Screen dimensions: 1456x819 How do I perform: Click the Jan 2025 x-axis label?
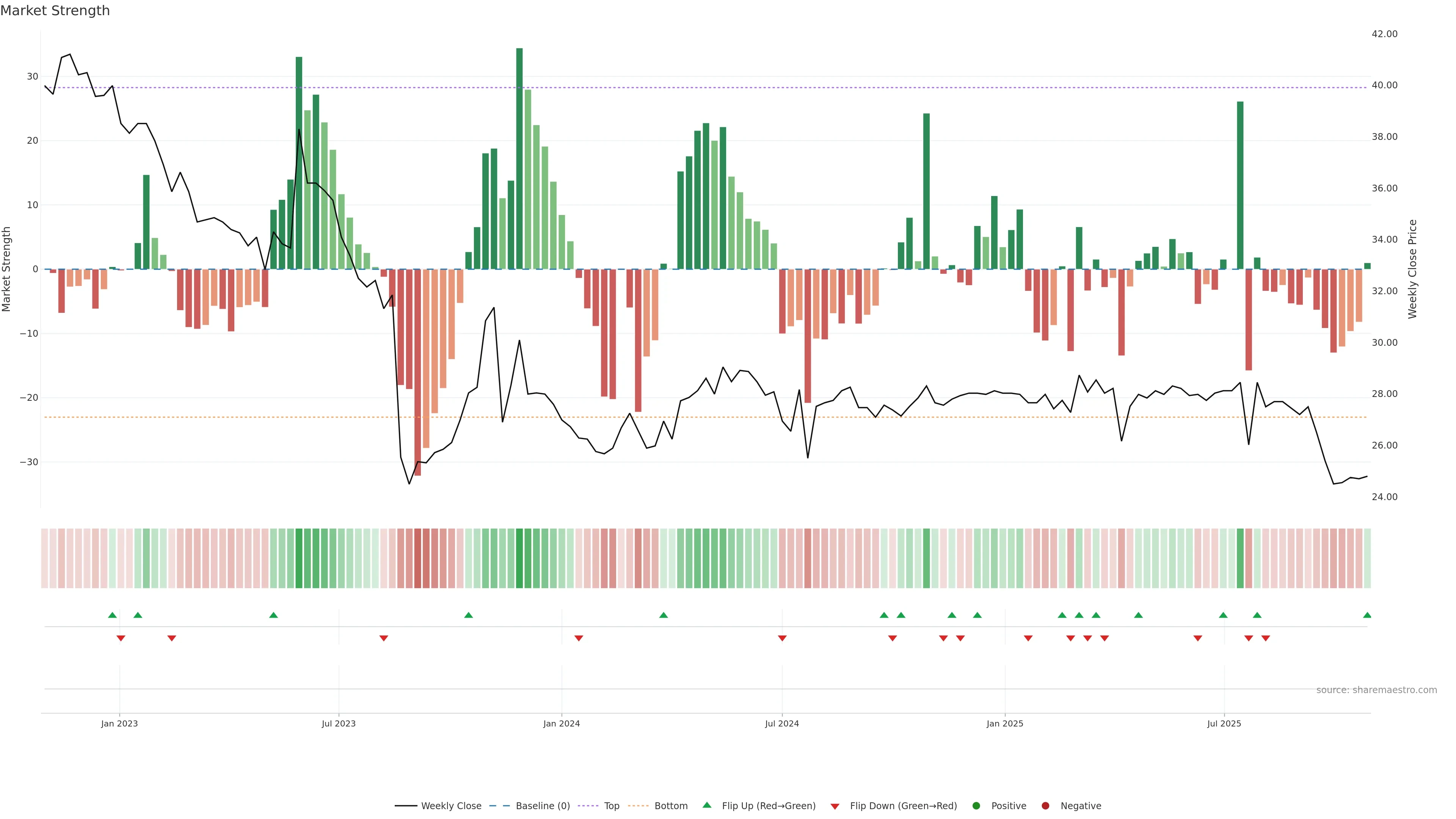(x=1004, y=723)
